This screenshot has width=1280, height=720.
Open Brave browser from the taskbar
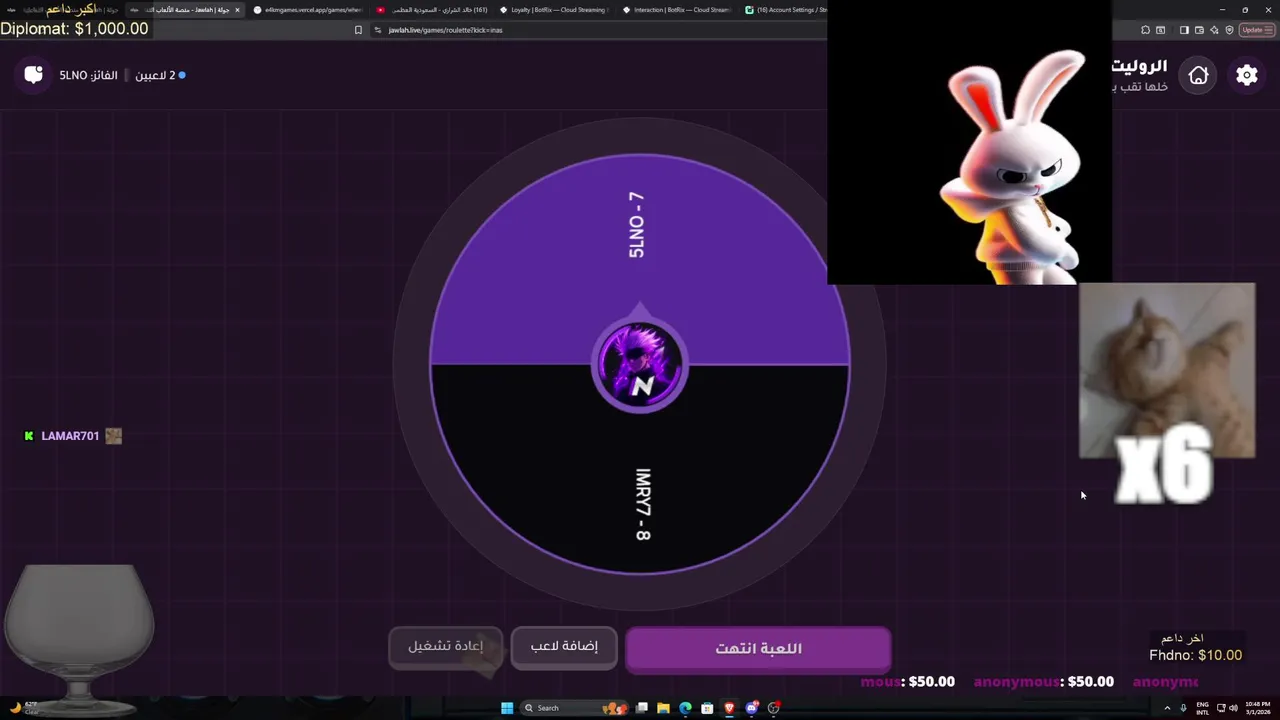pyautogui.click(x=729, y=708)
